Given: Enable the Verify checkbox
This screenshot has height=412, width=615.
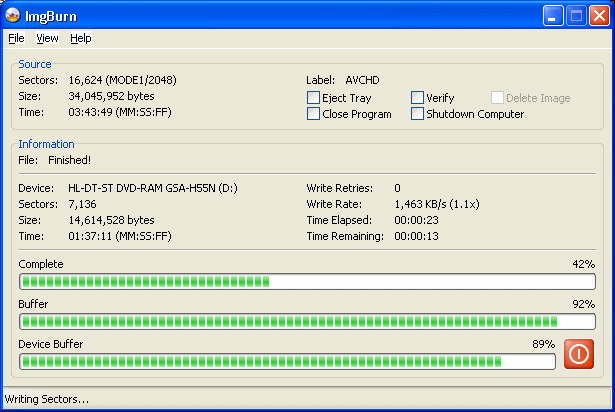Looking at the screenshot, I should click(x=417, y=97).
